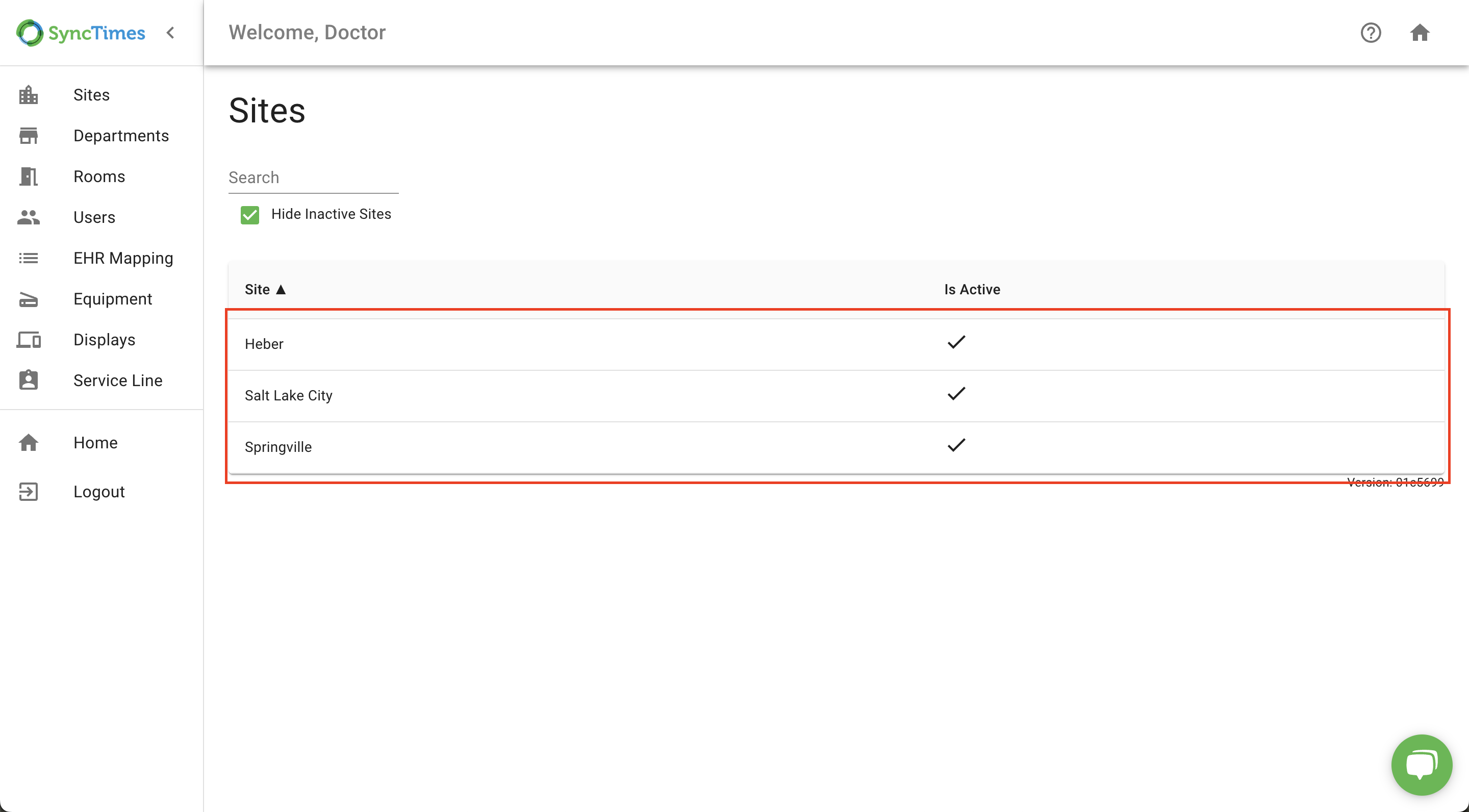Open EHR Mapping from sidebar
The width and height of the screenshot is (1469, 812).
click(123, 258)
